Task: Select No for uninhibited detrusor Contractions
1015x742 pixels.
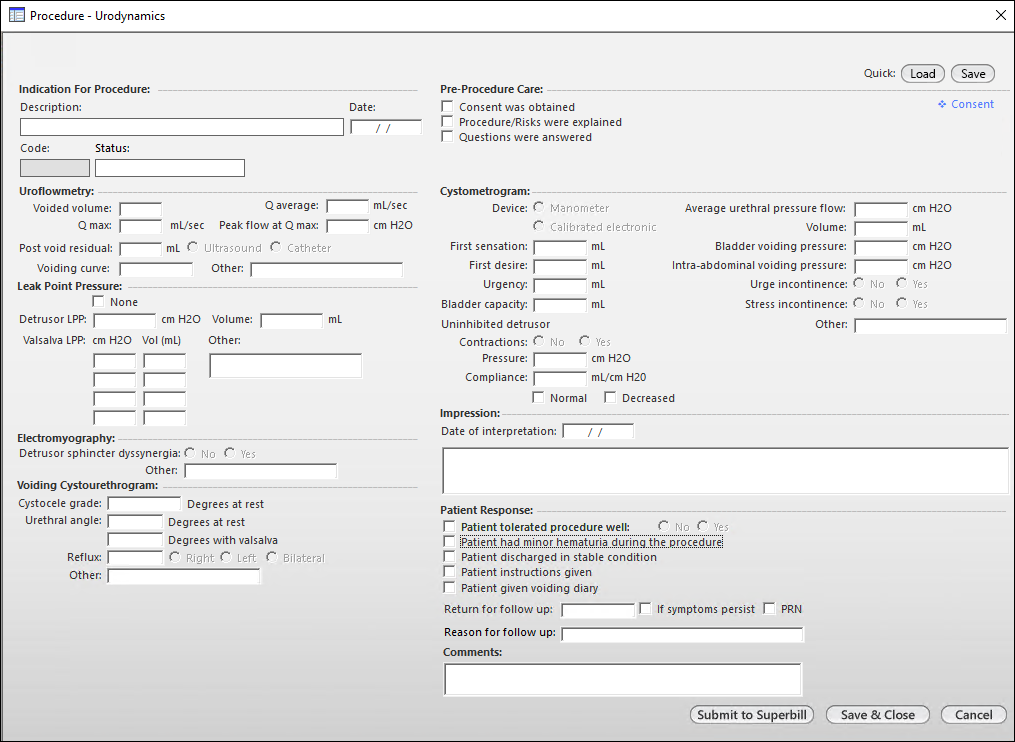Action: tap(539, 341)
